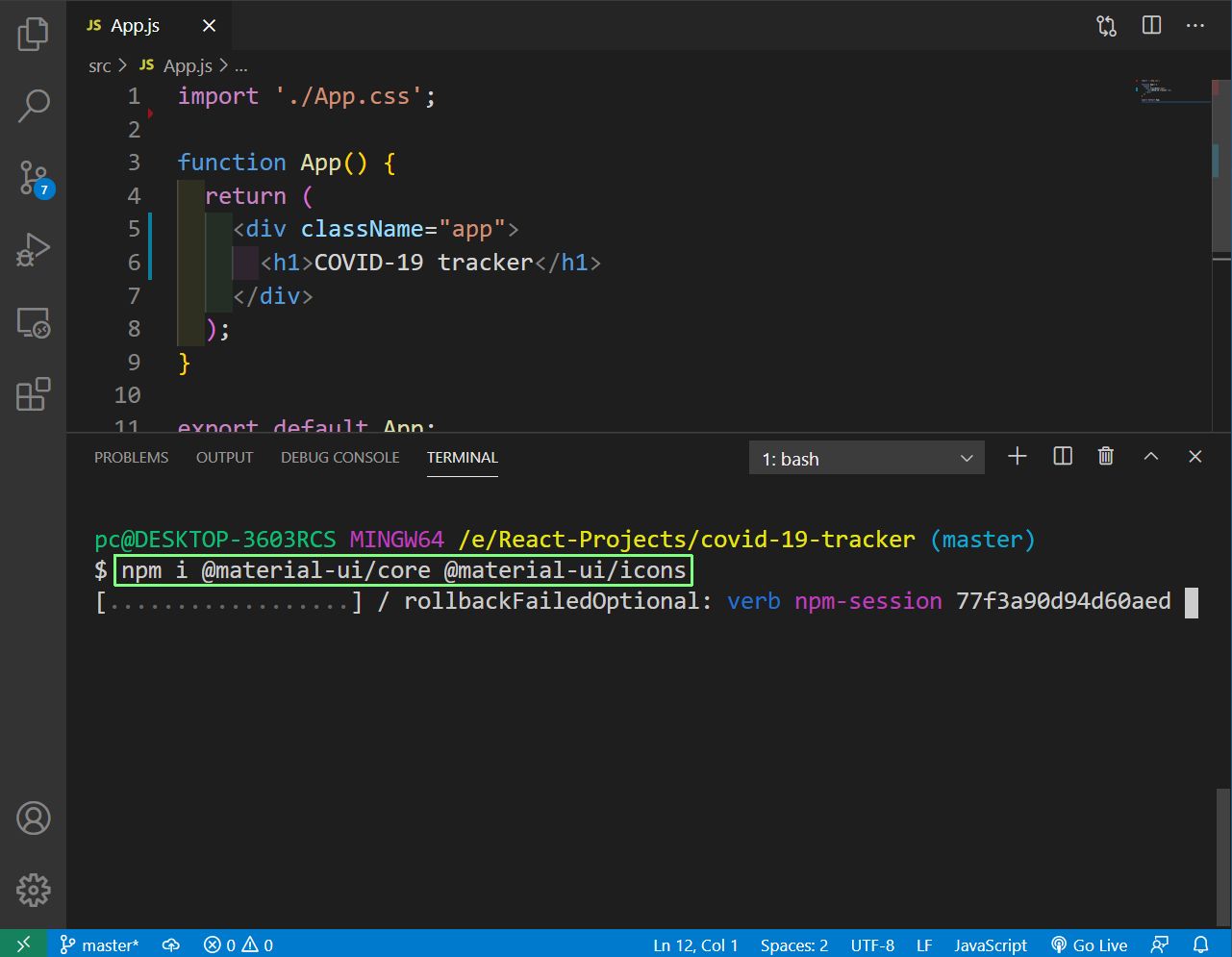This screenshot has height=957, width=1232.
Task: Open errors and warnings count in status bar
Action: click(x=239, y=944)
